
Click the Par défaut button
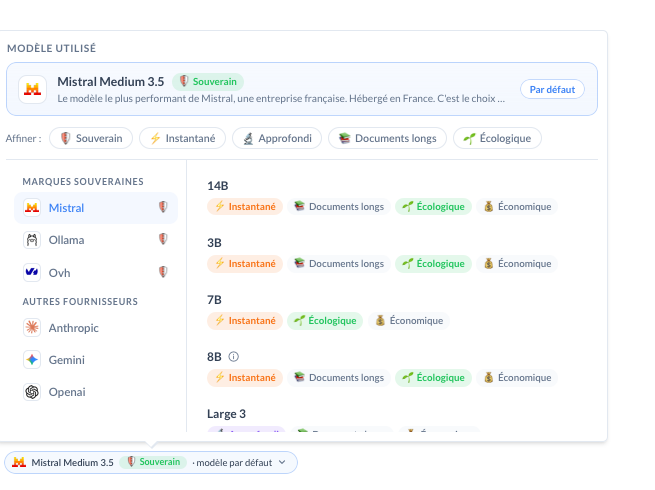point(552,89)
